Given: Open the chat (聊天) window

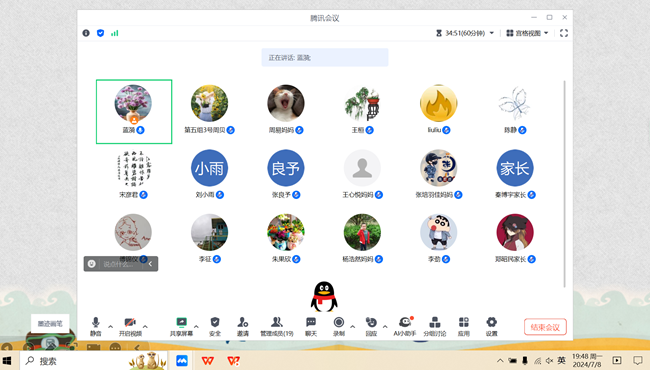Looking at the screenshot, I should coord(311,326).
